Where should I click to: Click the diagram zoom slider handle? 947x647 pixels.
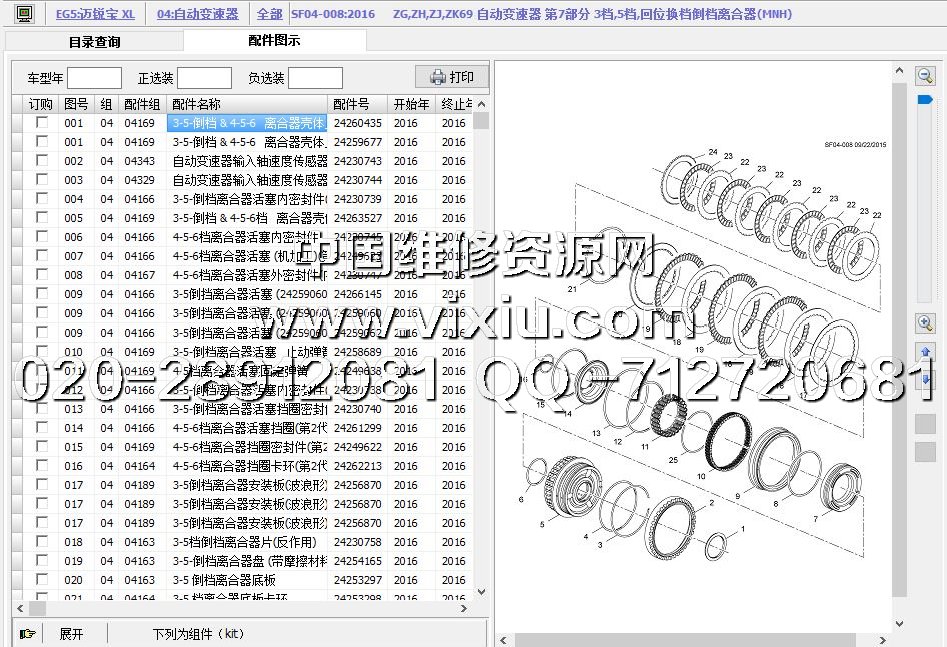925,100
